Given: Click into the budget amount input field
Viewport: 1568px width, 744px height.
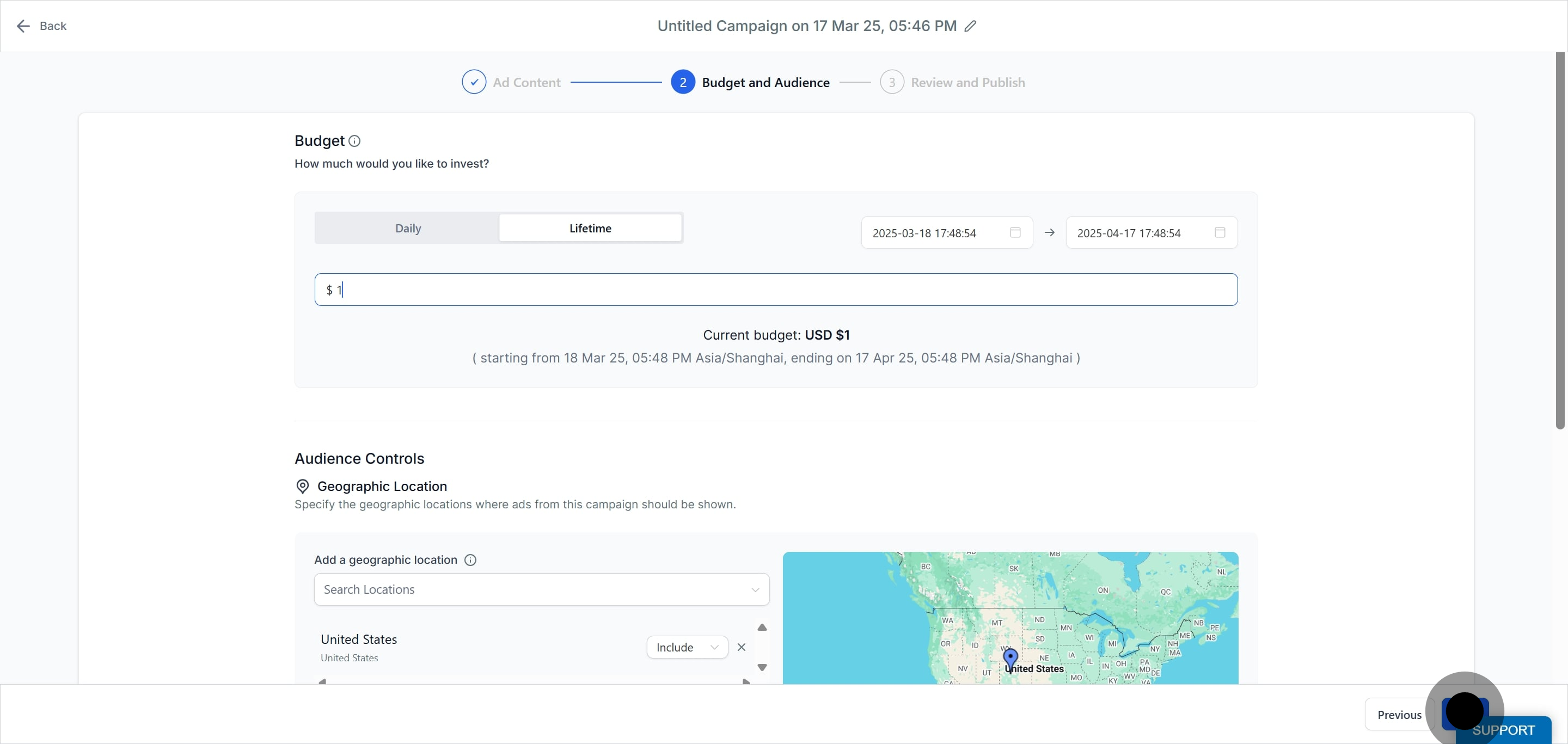Looking at the screenshot, I should point(775,290).
